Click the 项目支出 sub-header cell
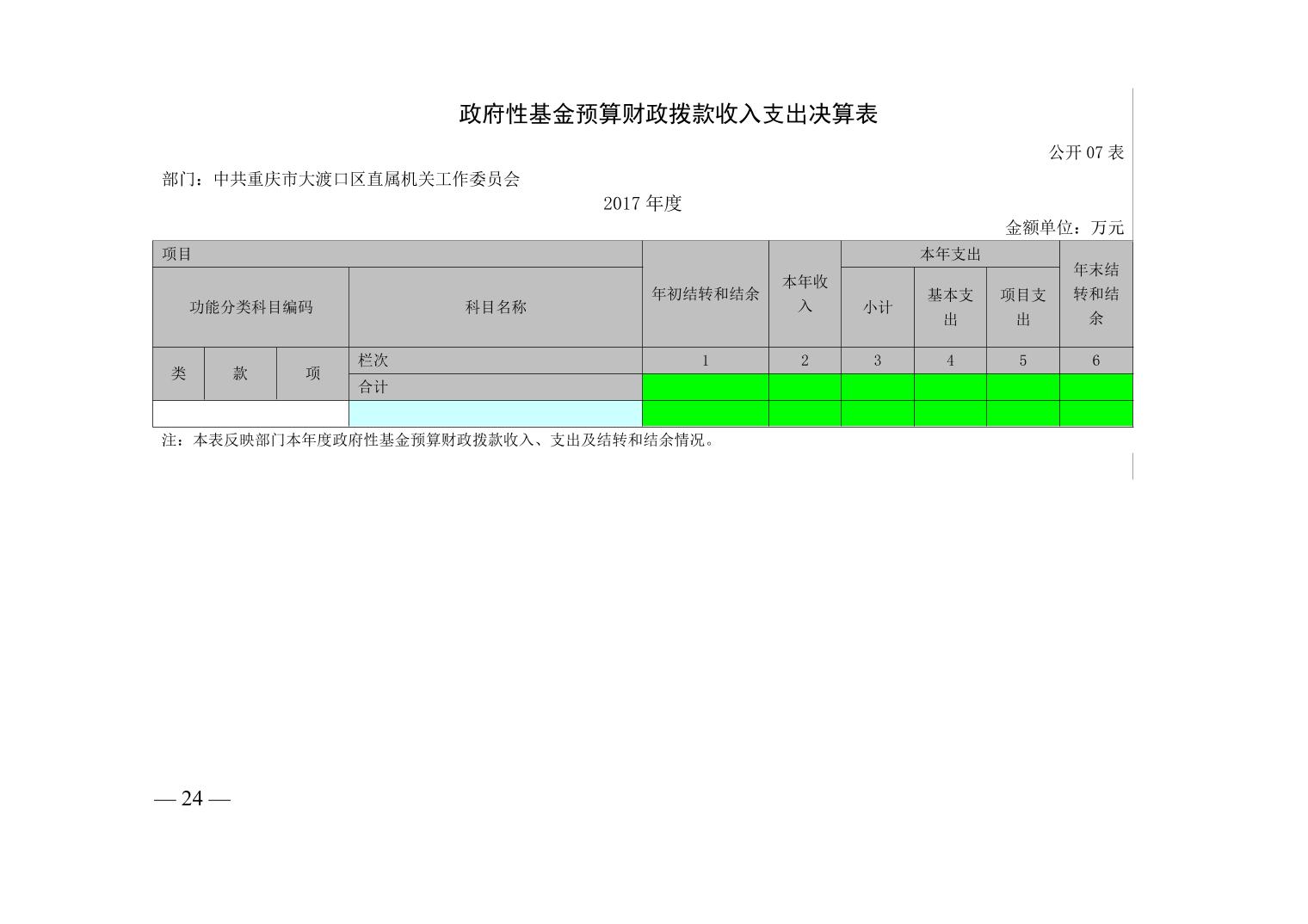Screen dimensions: 1308x924 point(1022,307)
